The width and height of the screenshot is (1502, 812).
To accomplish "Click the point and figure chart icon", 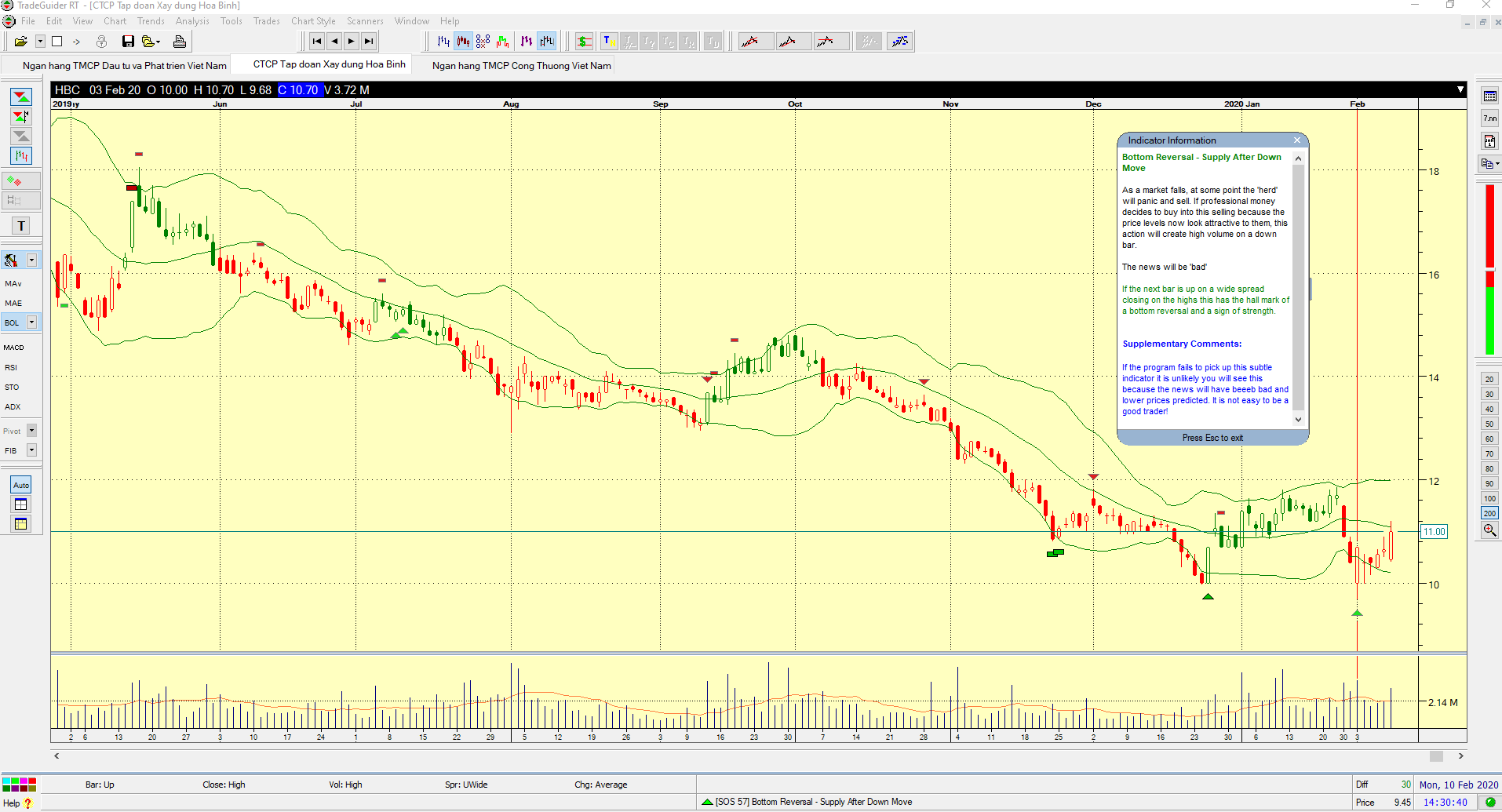I will coord(483,42).
